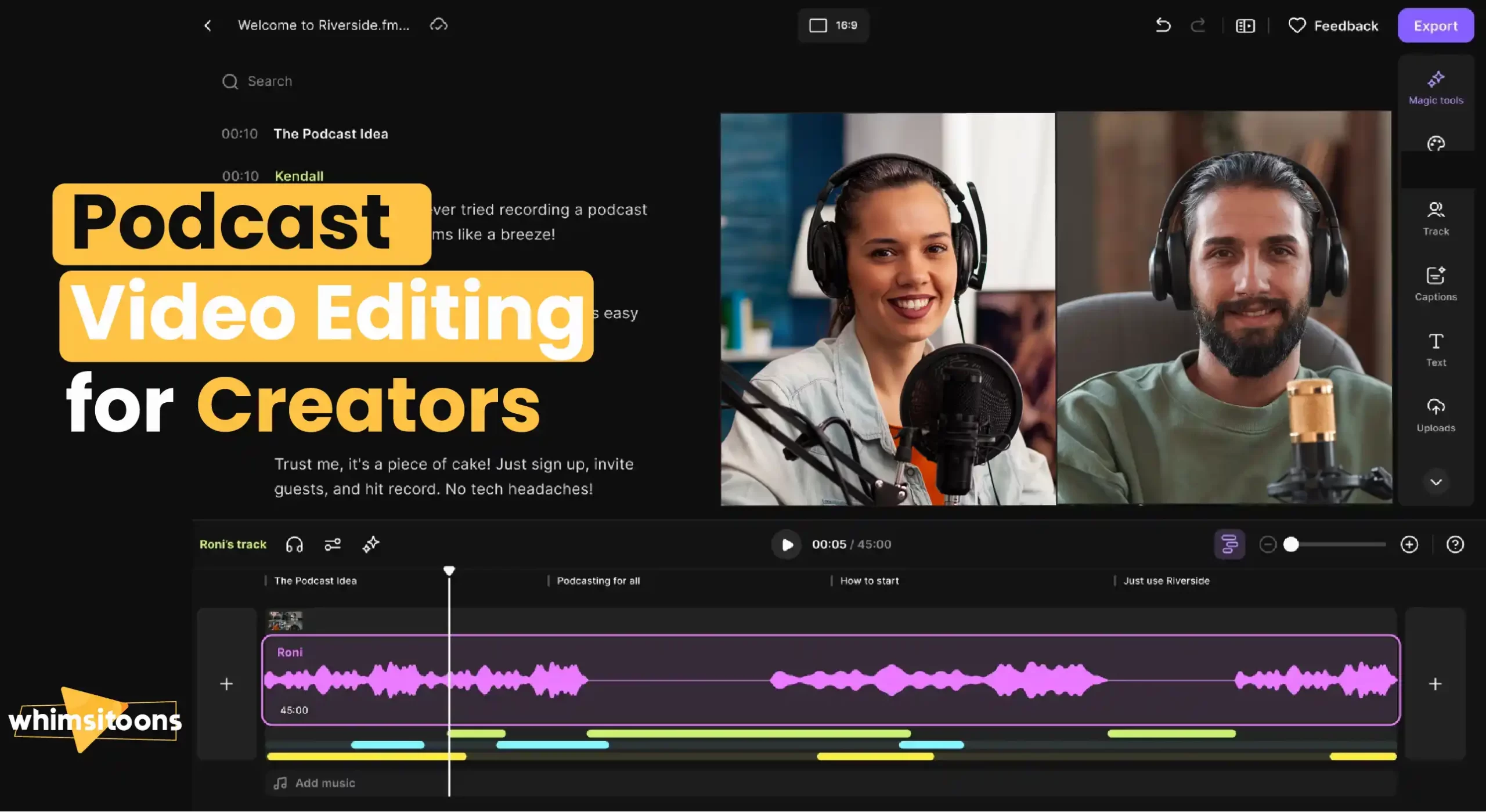This screenshot has height=812, width=1486.
Task: Click the Export button
Action: 1435,26
